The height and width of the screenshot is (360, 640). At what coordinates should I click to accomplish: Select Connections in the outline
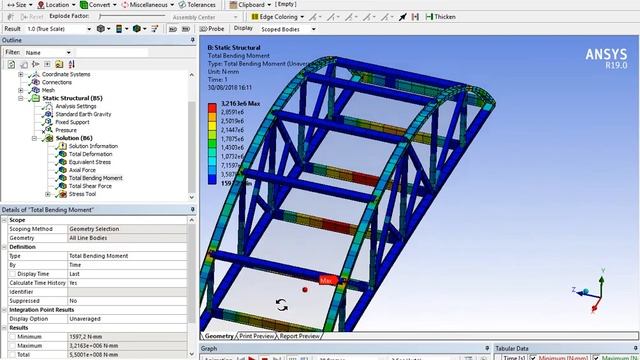[57, 82]
